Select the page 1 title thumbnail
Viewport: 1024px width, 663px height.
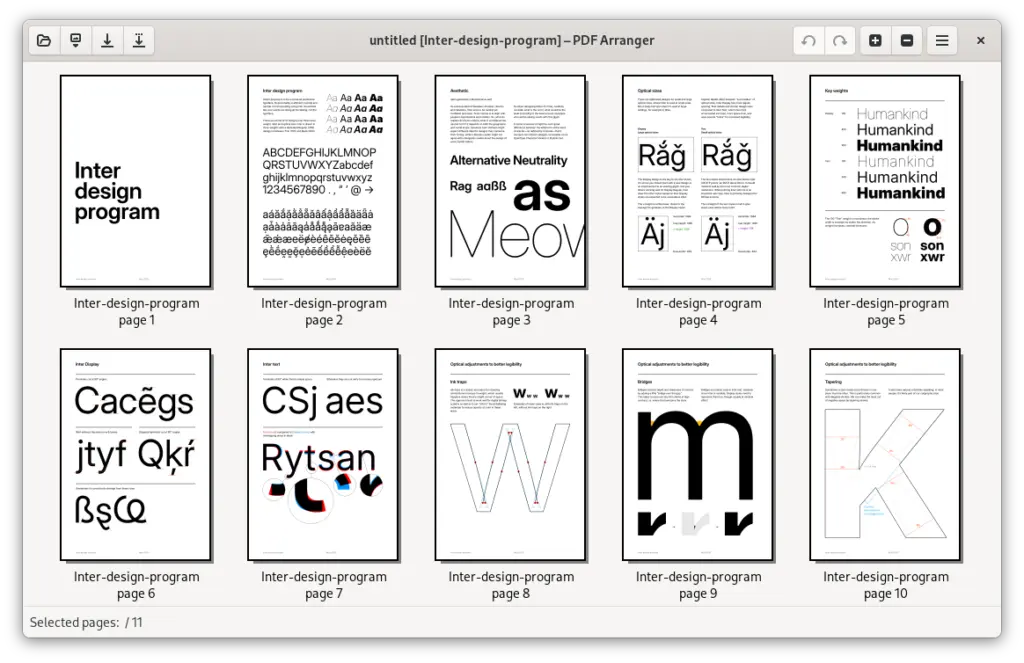click(x=136, y=181)
